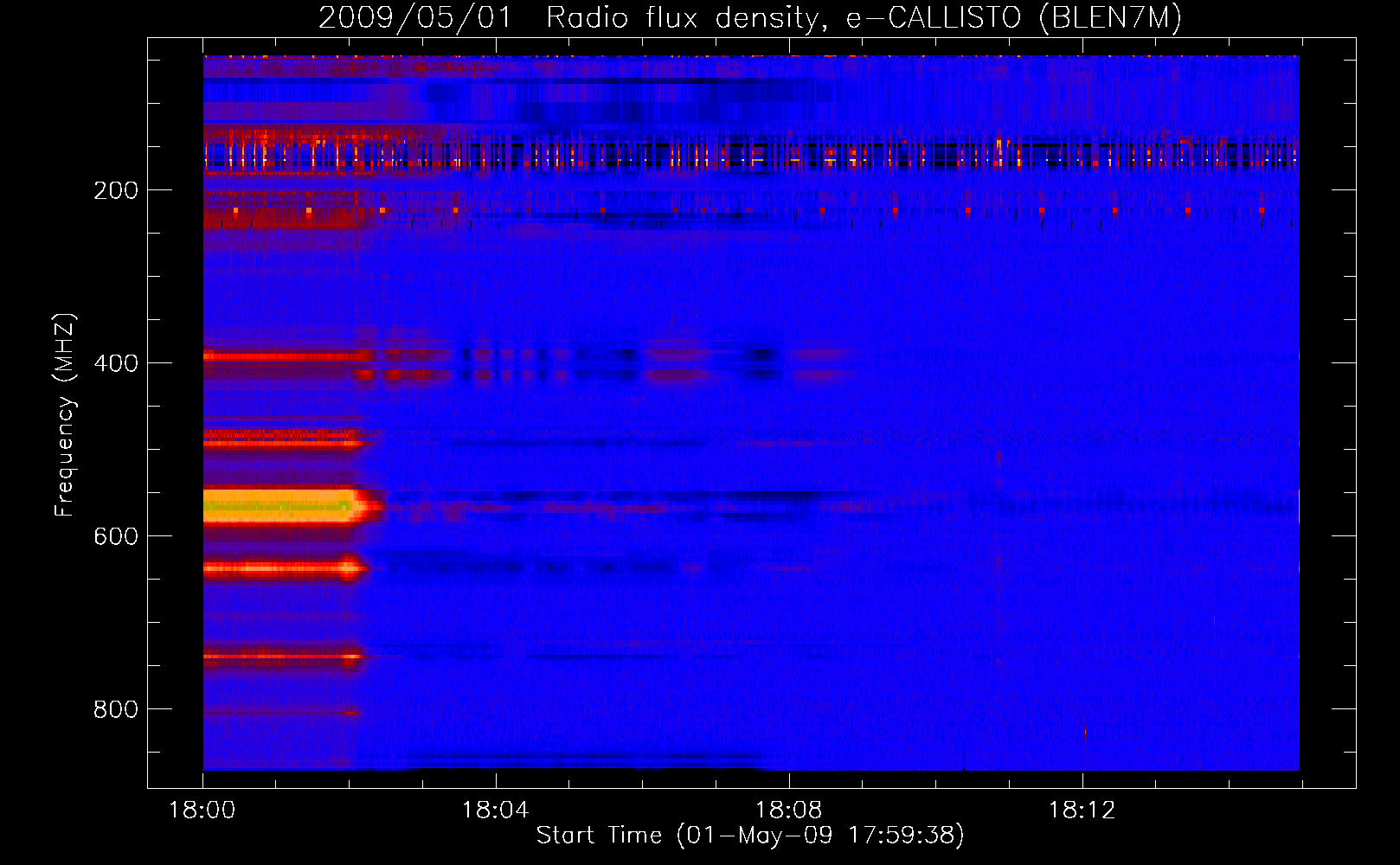The height and width of the screenshot is (865, 1400).
Task: Click the 400 frequency tick label
Action: pos(116,363)
